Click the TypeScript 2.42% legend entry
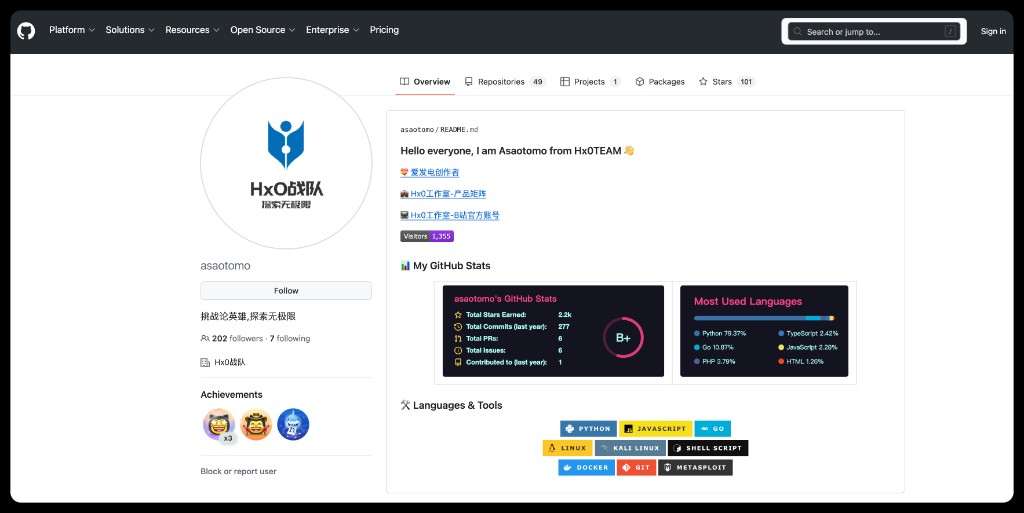This screenshot has height=513, width=1024. click(x=808, y=333)
